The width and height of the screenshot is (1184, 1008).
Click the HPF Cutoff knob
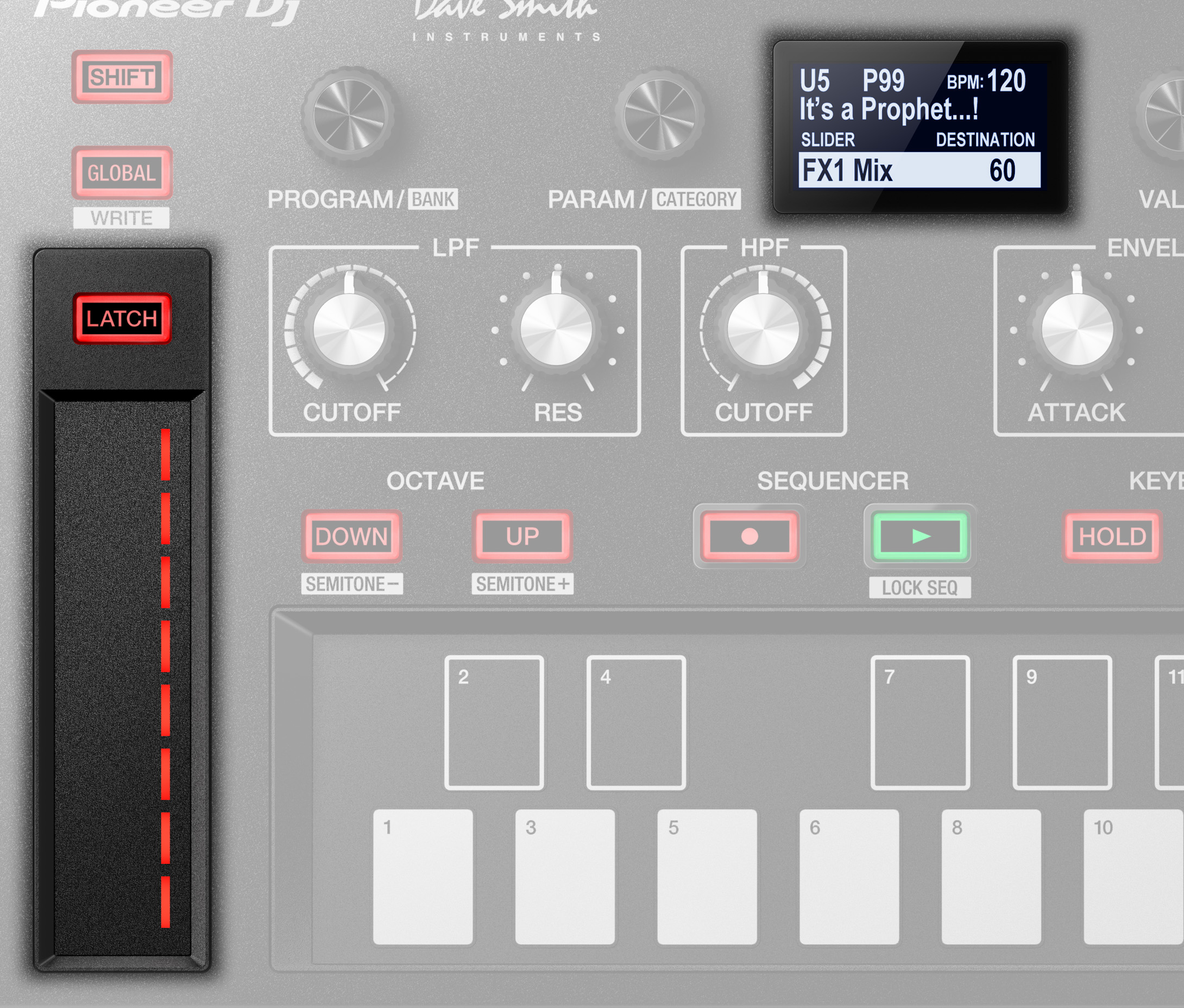pos(763,330)
